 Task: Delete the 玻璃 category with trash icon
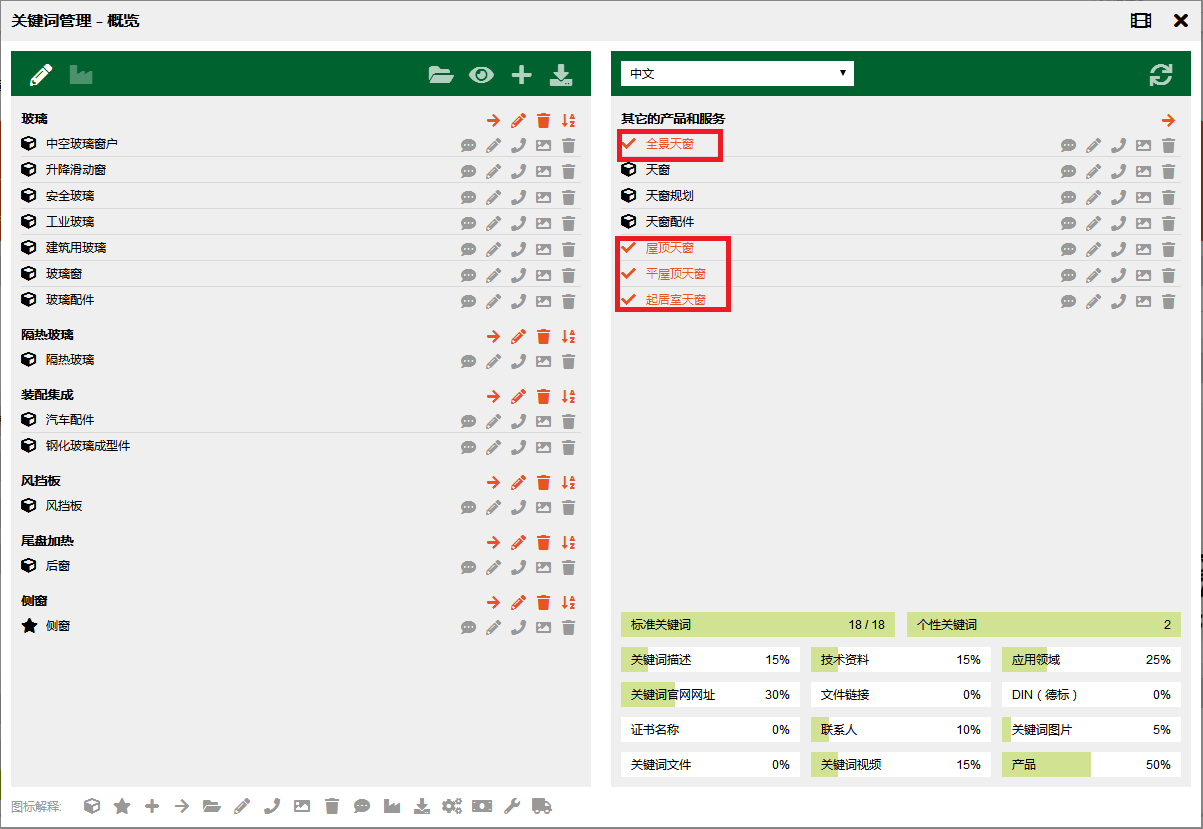point(543,120)
